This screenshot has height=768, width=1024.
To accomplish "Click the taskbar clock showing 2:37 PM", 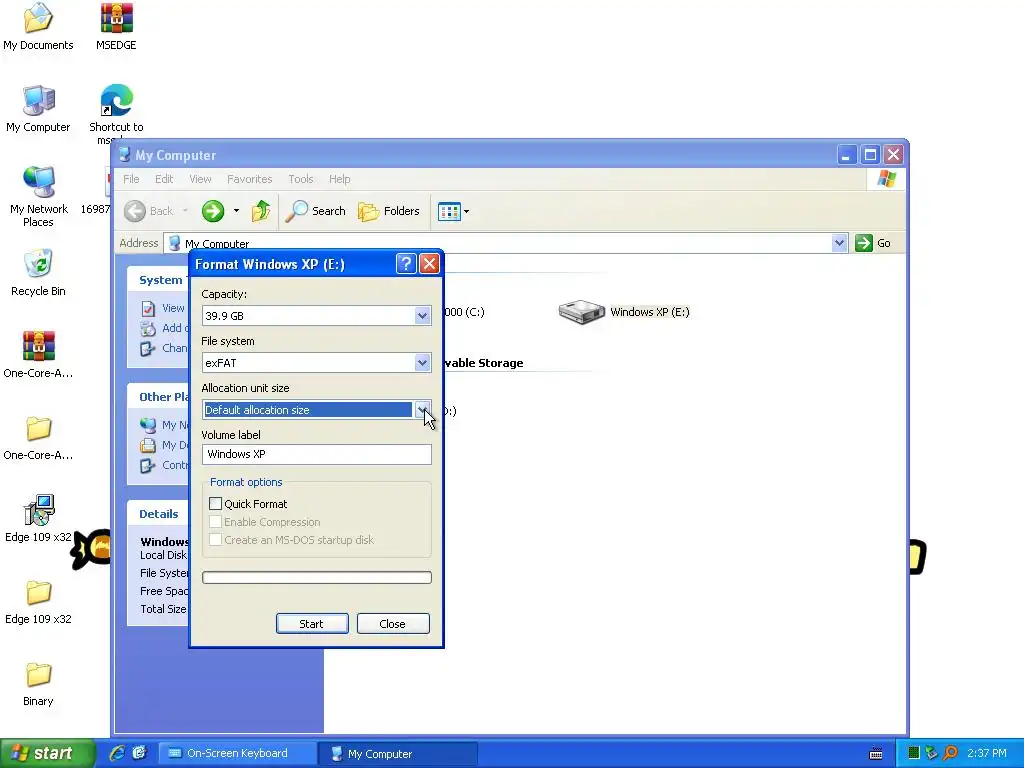I will [987, 754].
